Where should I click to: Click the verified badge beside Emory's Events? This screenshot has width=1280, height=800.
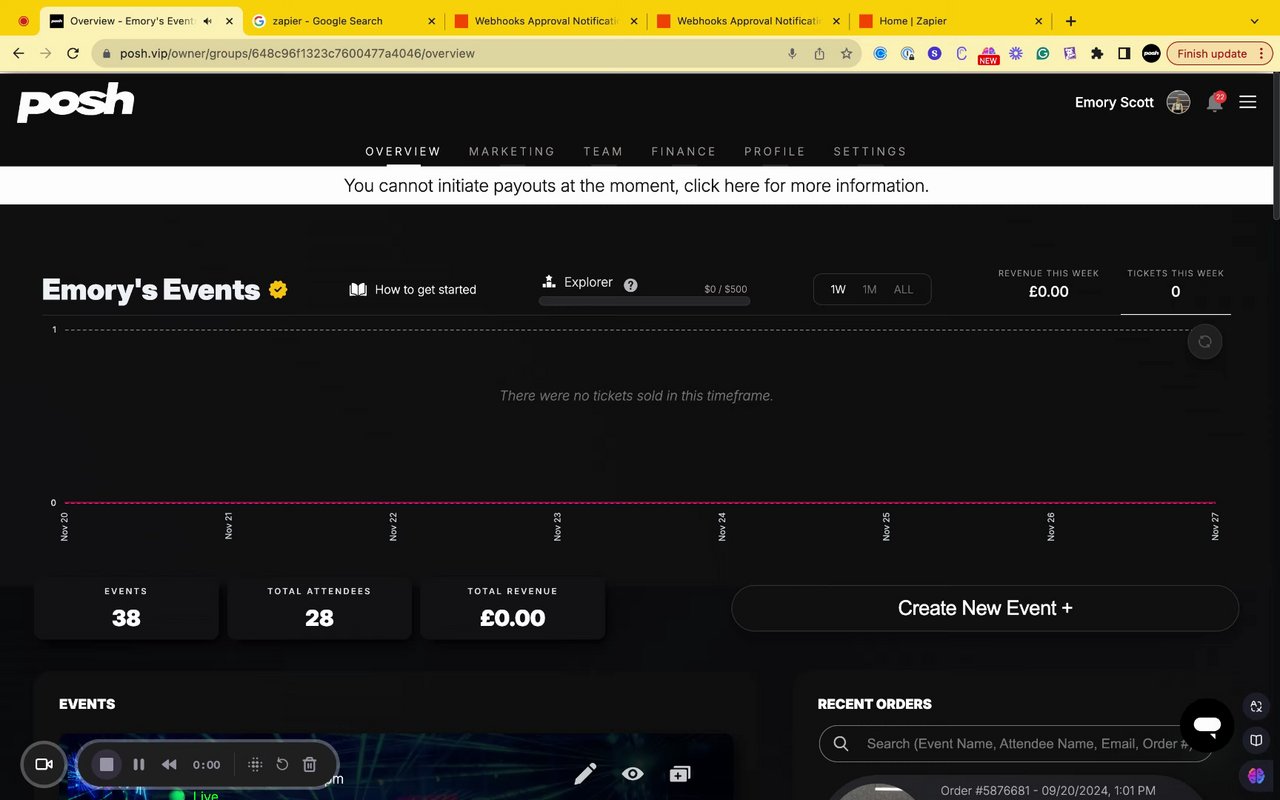coord(278,290)
